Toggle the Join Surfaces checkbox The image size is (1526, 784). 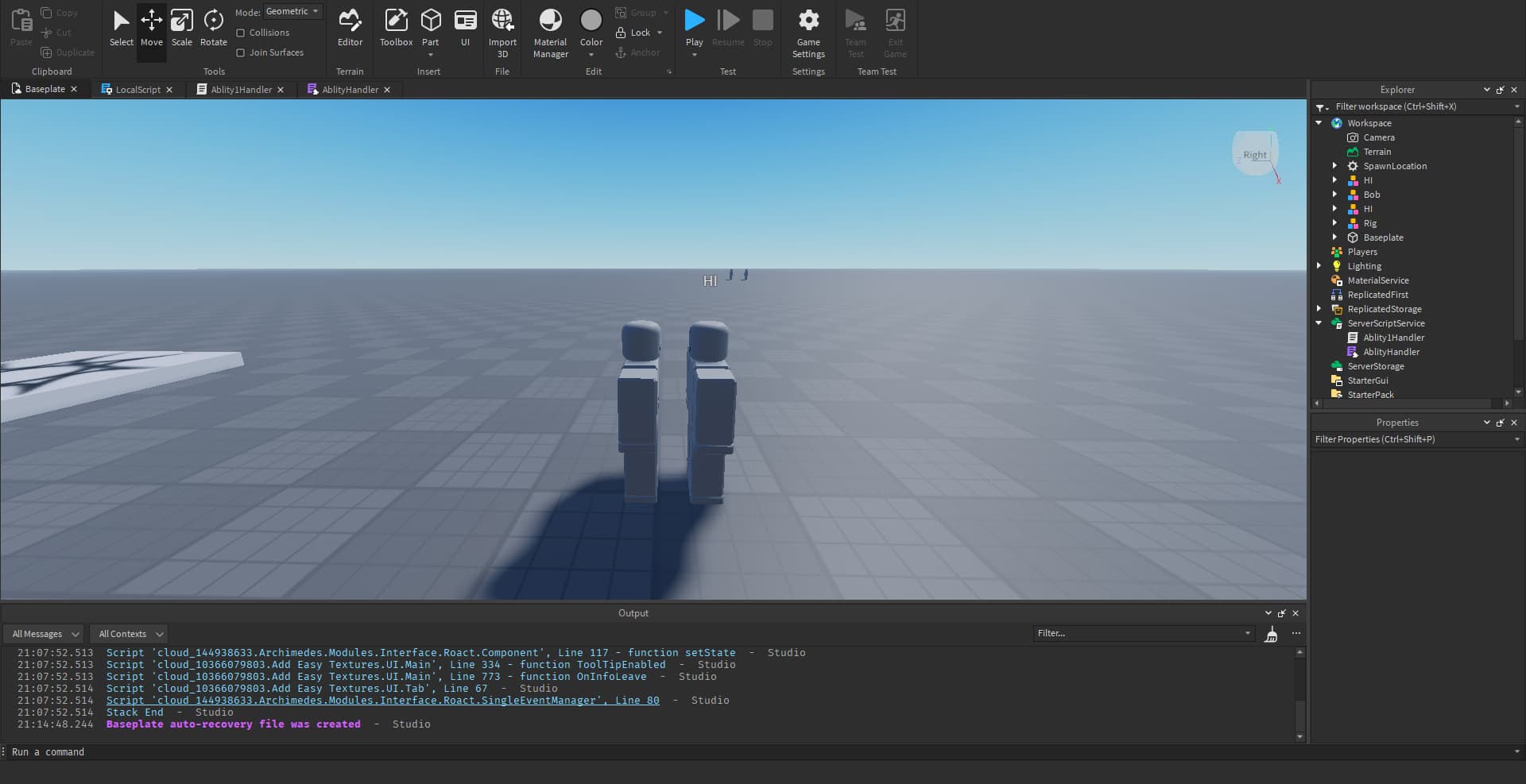pyautogui.click(x=241, y=52)
